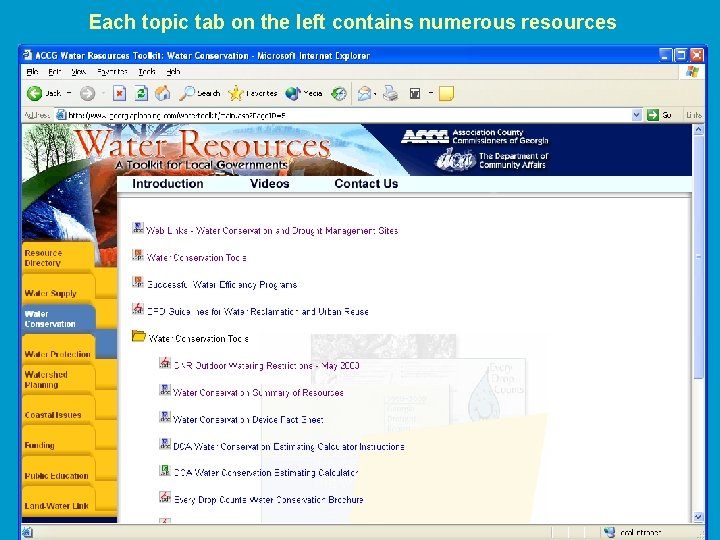Click the doc icon beside Water Conservation Summary of Resources
Image resolution: width=720 pixels, height=540 pixels.
[x=165, y=390]
